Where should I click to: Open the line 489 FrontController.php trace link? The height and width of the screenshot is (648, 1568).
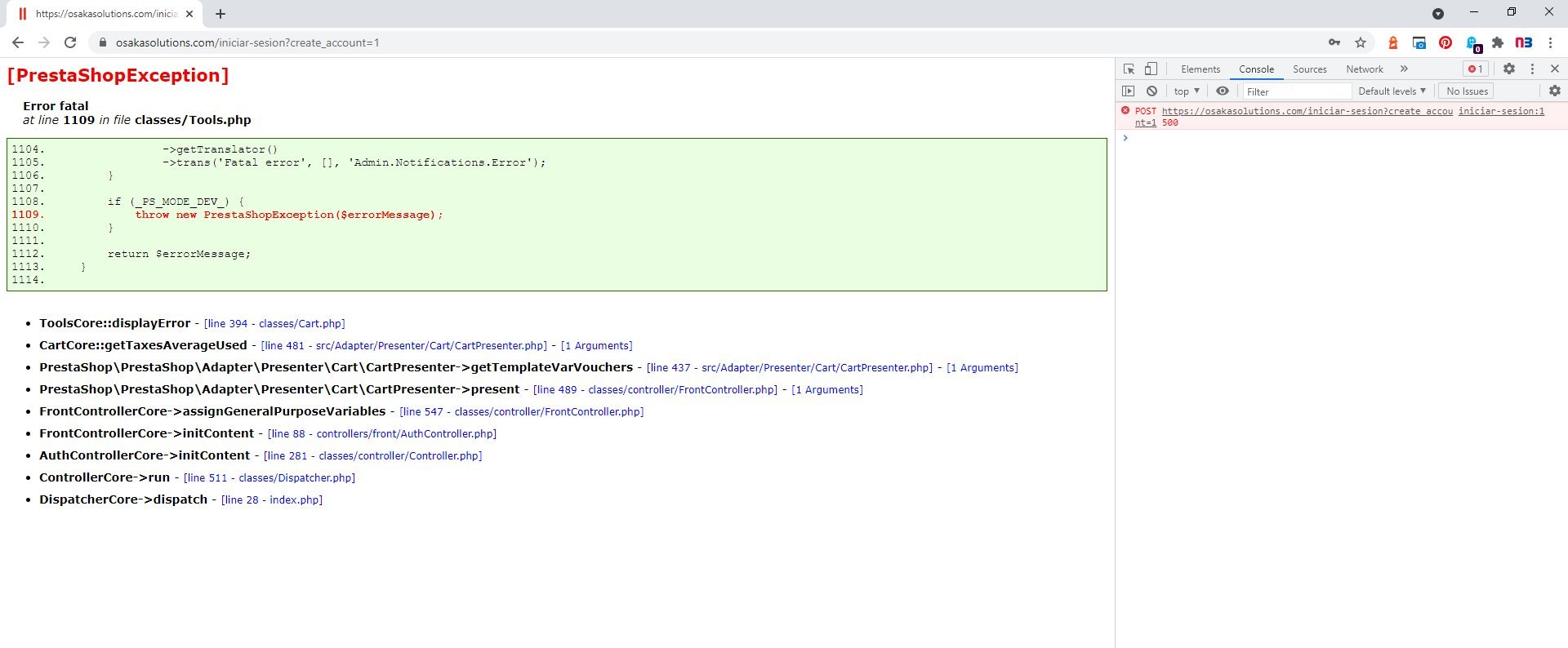[x=655, y=390]
